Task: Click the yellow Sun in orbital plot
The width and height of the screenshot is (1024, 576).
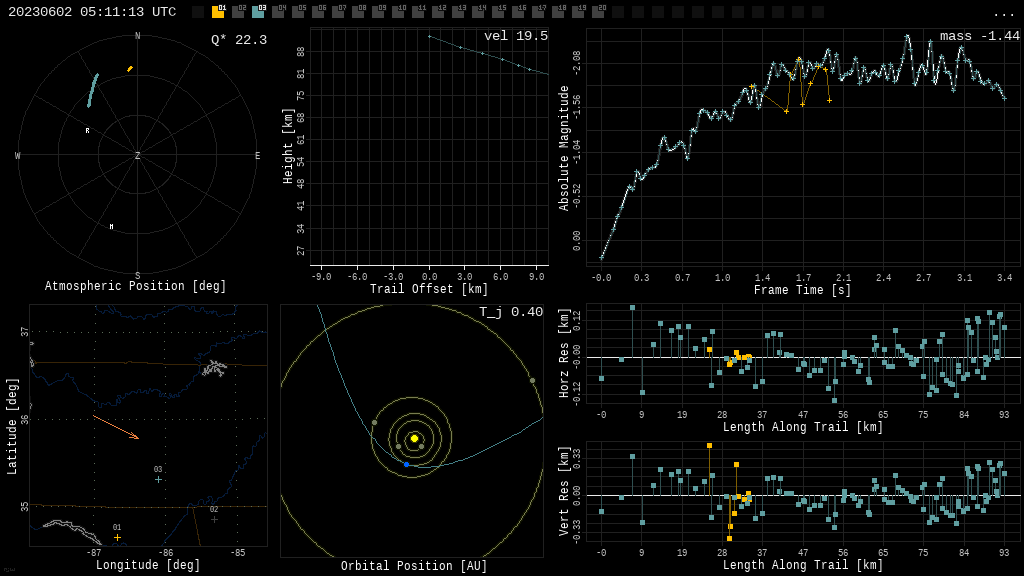Action: pyautogui.click(x=414, y=438)
